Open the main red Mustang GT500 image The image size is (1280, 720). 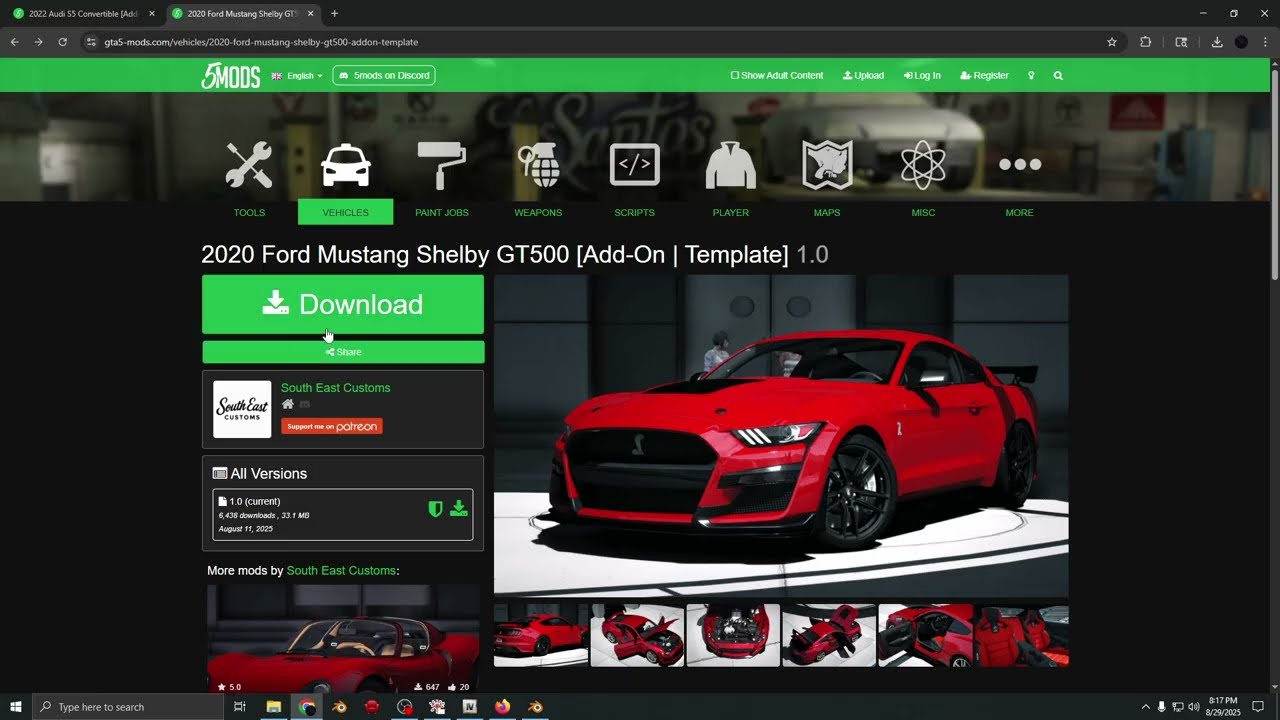[781, 436]
